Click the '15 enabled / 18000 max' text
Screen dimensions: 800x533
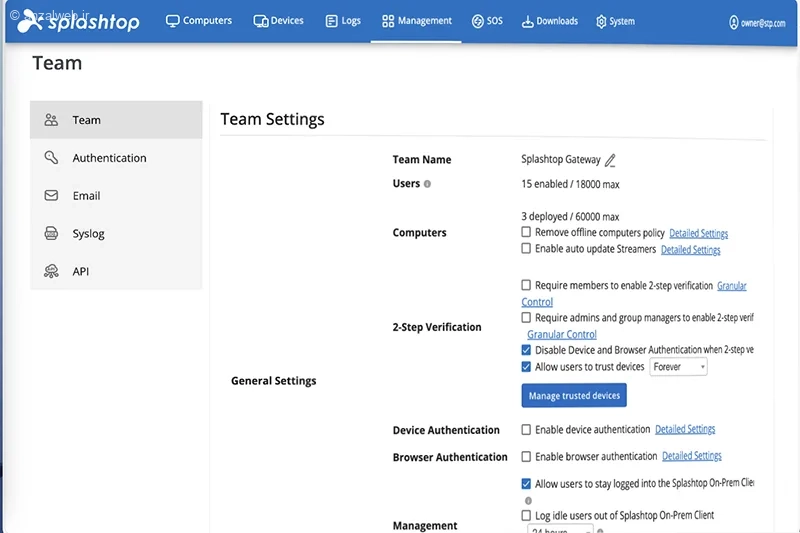[570, 184]
